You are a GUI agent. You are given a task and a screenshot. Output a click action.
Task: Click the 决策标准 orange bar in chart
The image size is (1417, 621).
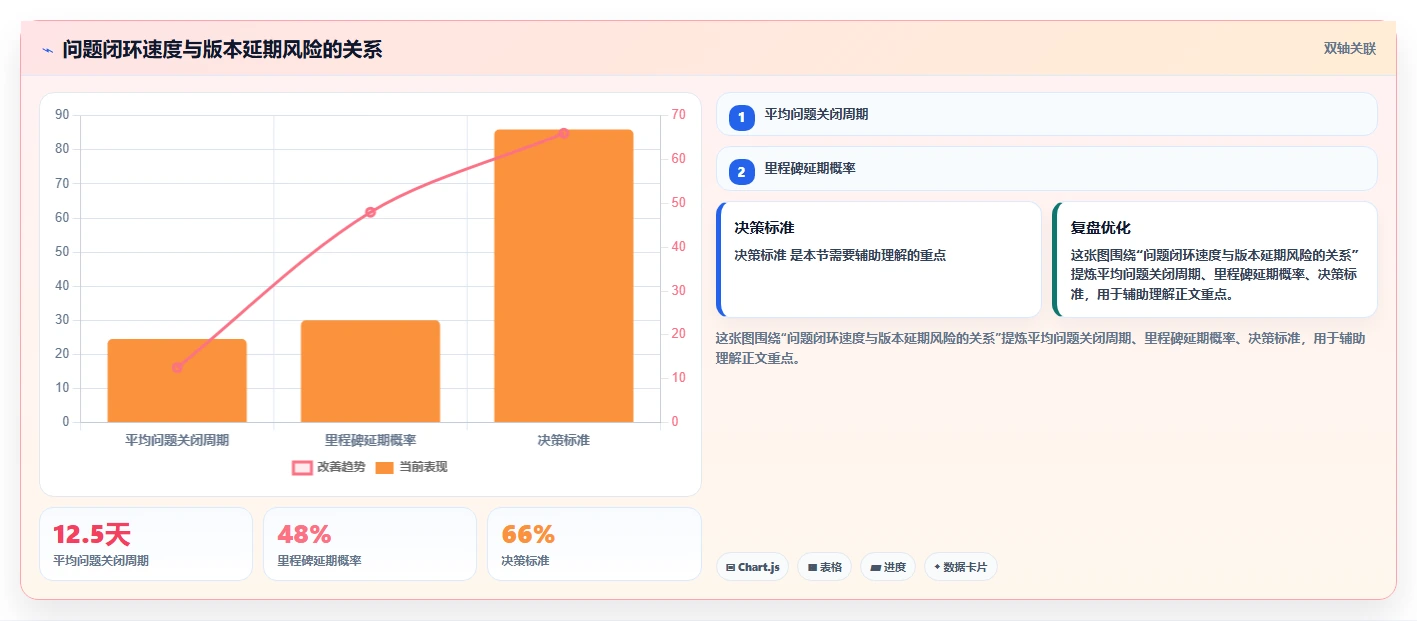564,276
